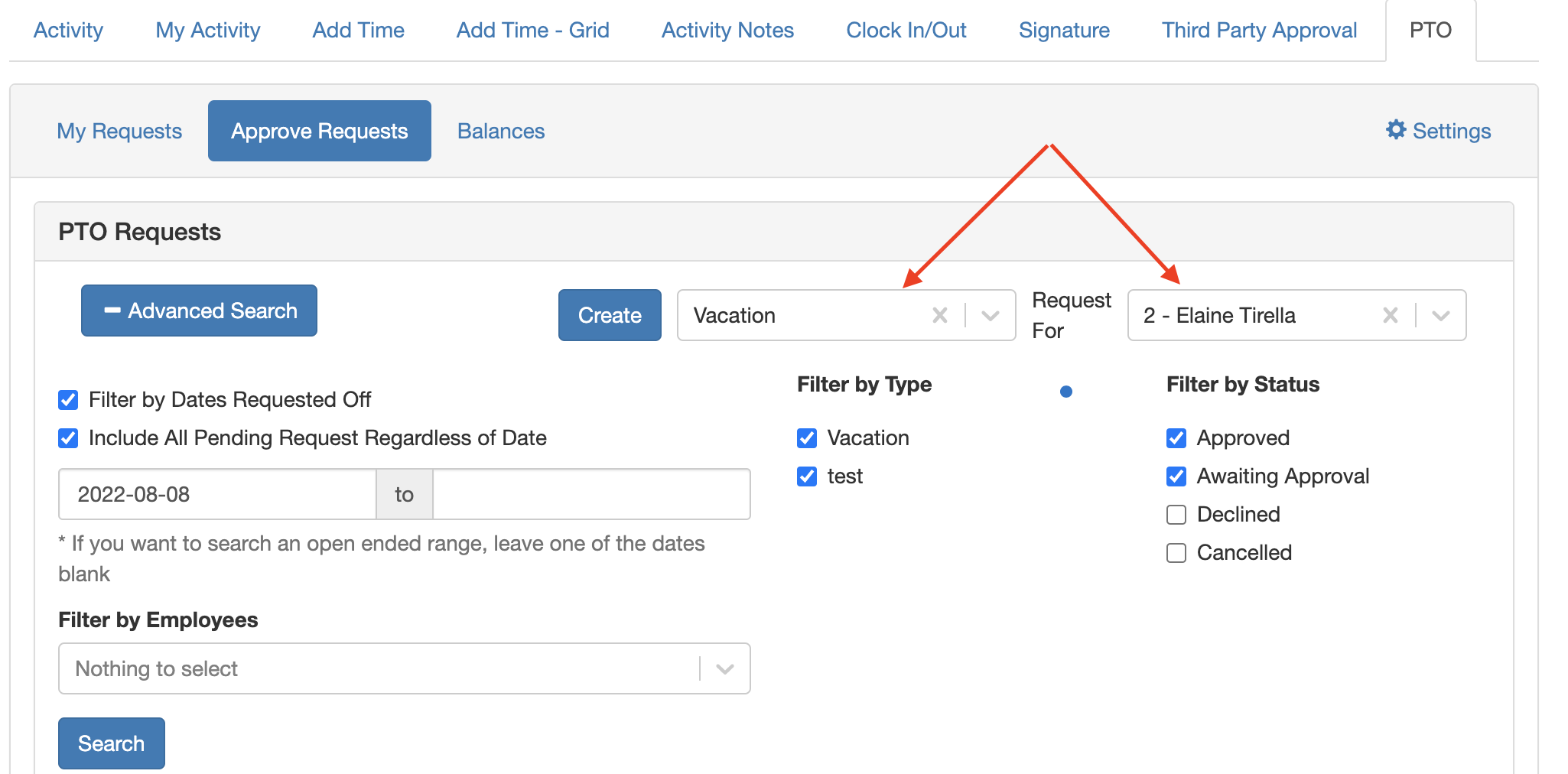
Task: Click the Settings link text
Action: point(1452,131)
